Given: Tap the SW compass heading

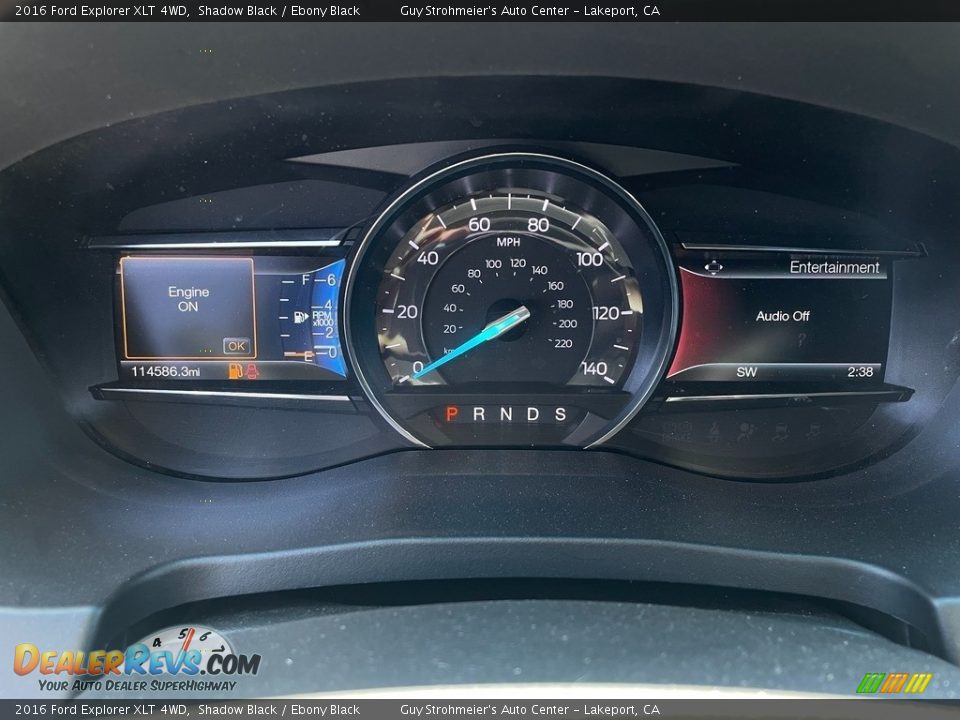Looking at the screenshot, I should point(746,372).
